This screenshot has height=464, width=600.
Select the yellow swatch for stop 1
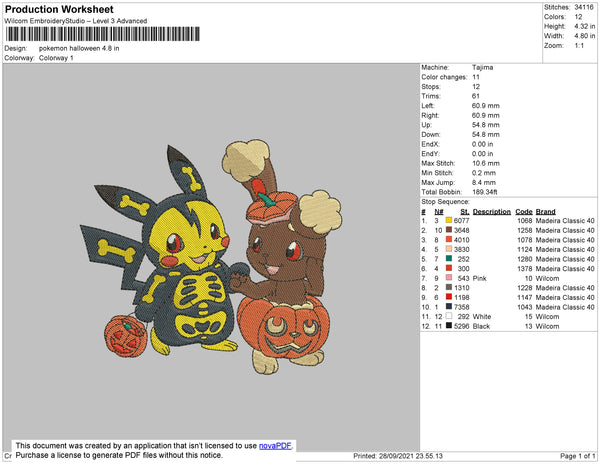pyautogui.click(x=449, y=220)
